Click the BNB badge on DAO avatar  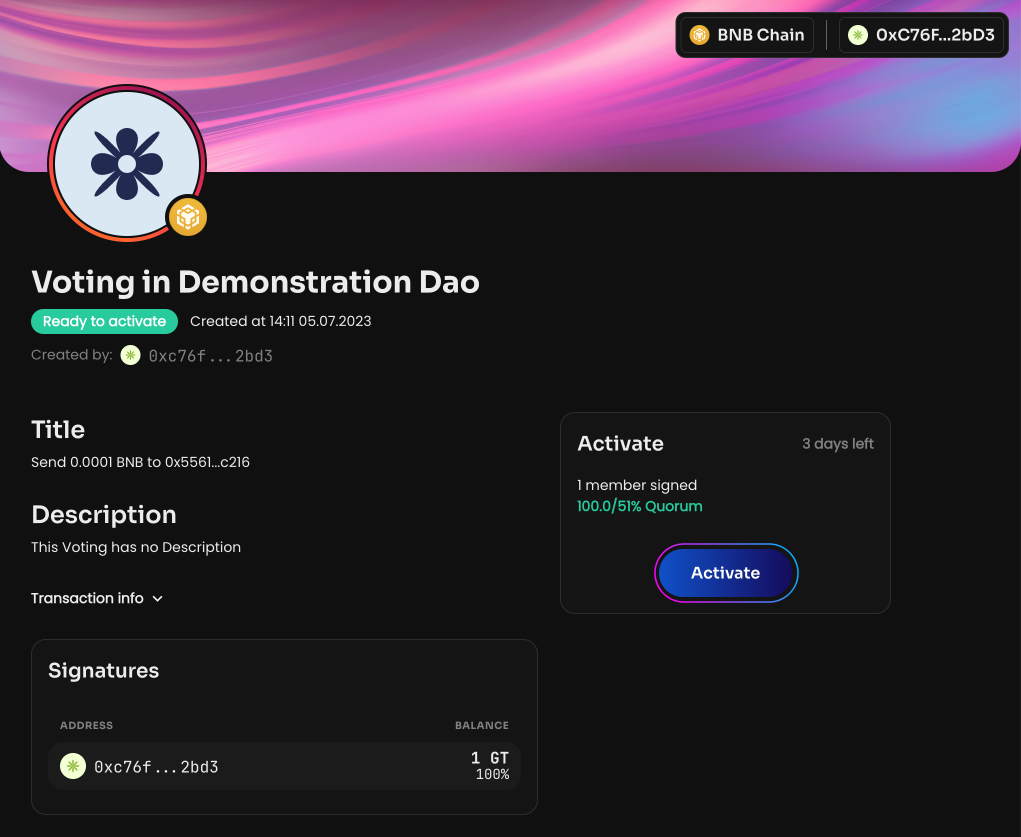pos(188,217)
